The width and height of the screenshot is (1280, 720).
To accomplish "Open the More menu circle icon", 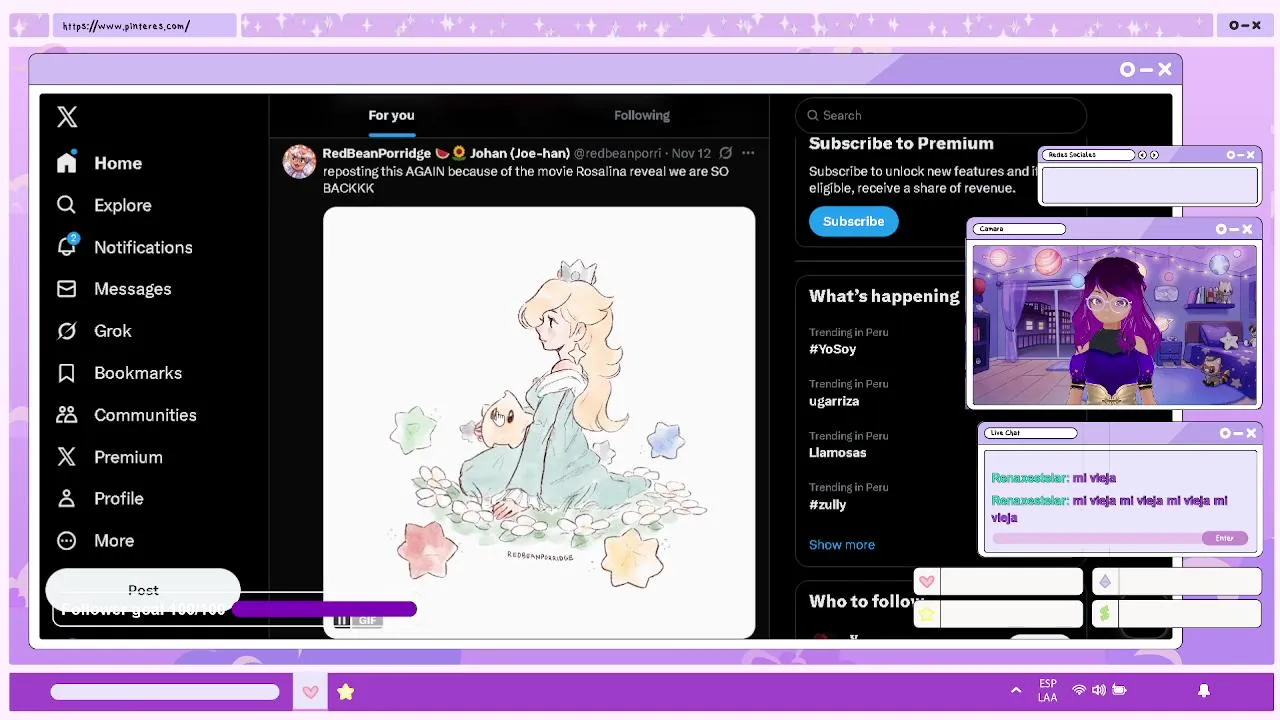I will click(67, 540).
